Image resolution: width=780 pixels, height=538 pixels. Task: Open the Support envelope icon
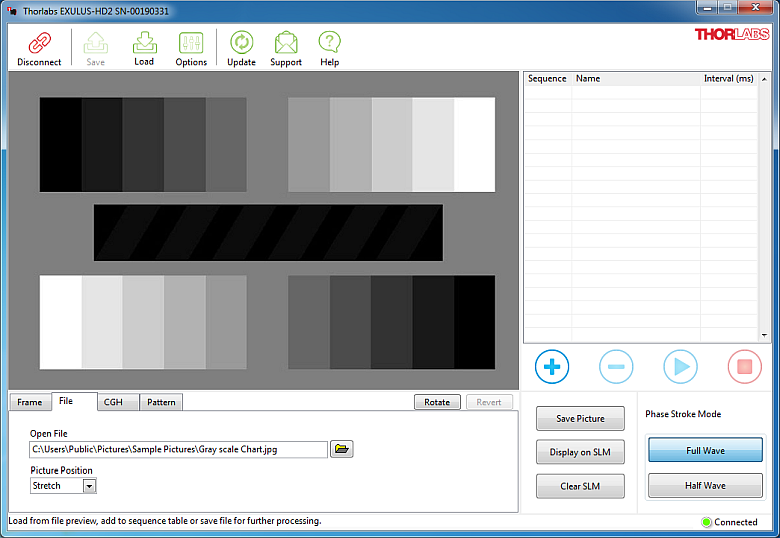tap(286, 43)
